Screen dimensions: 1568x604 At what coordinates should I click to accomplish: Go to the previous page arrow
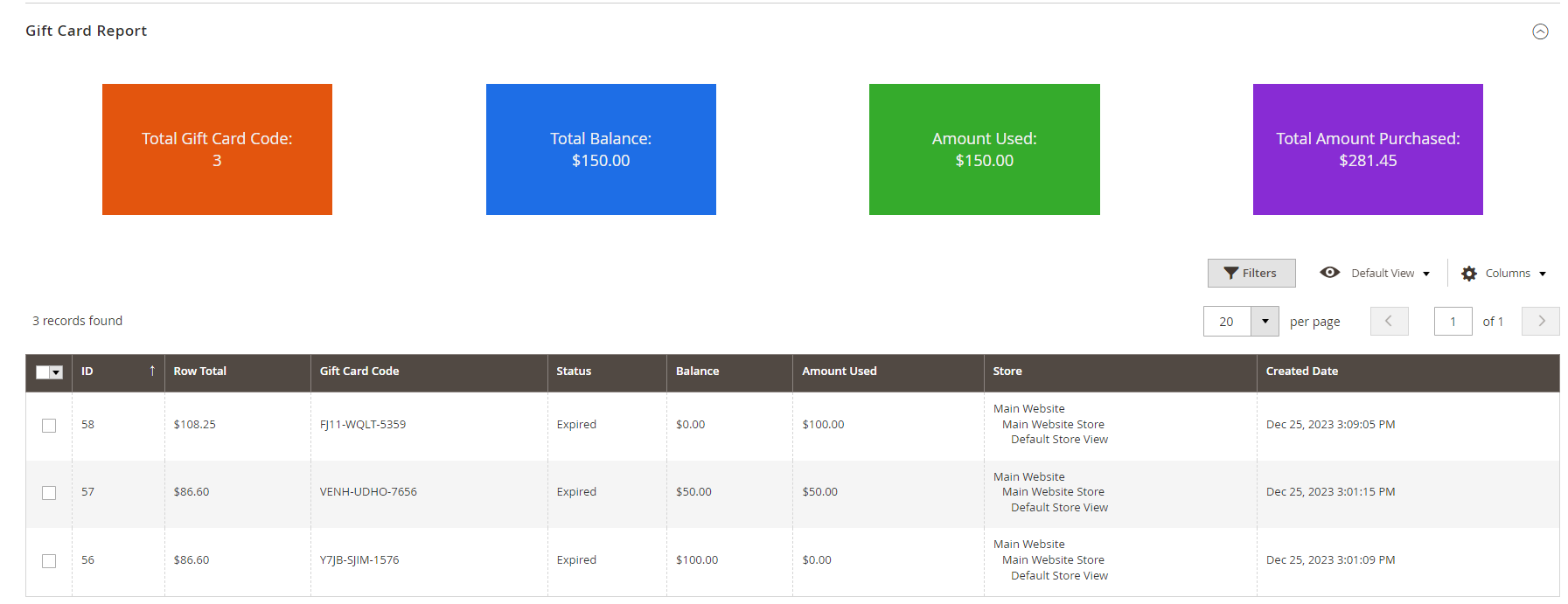tap(1389, 322)
